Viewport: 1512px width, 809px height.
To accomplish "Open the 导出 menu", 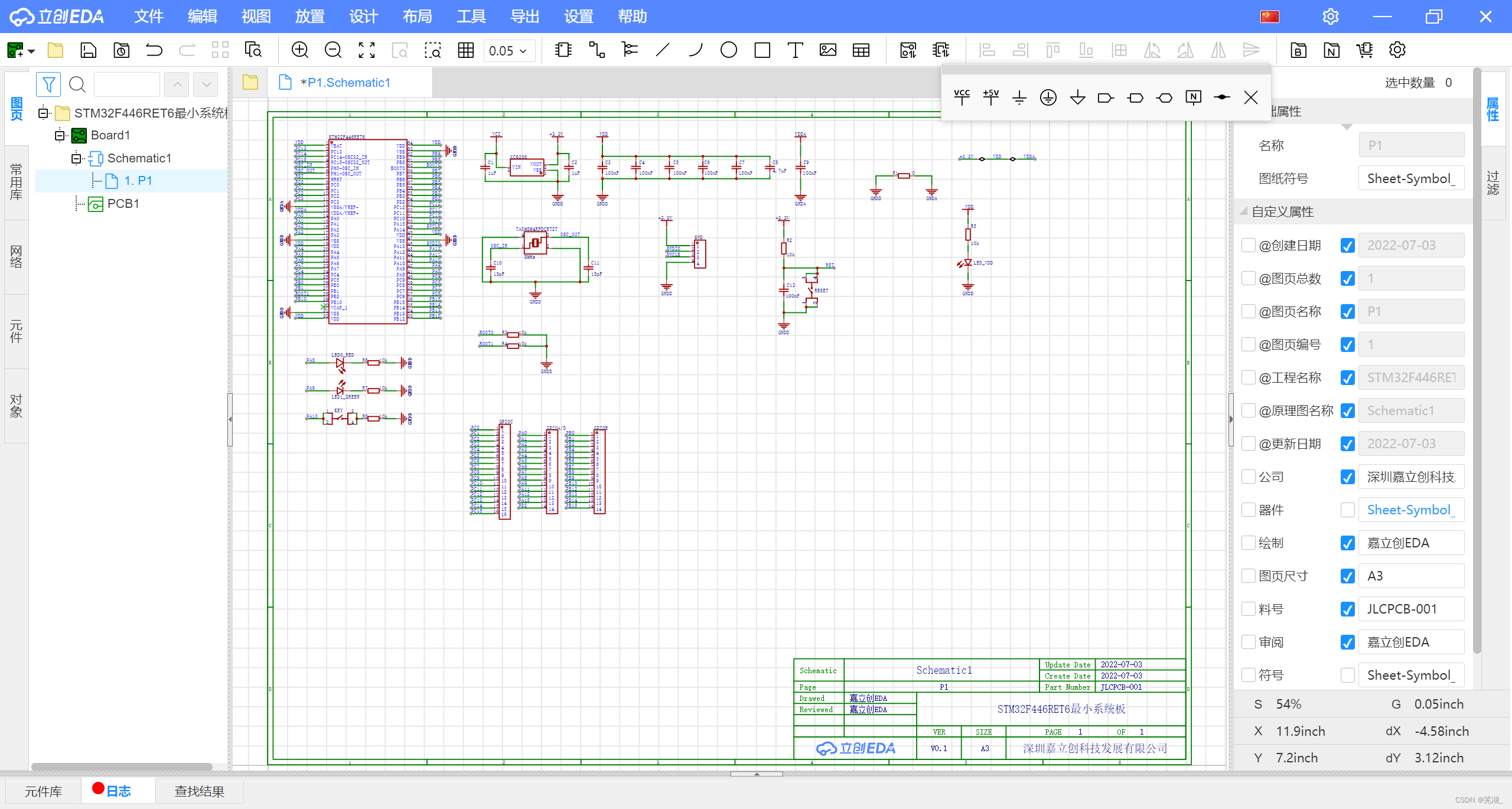I will [x=524, y=17].
